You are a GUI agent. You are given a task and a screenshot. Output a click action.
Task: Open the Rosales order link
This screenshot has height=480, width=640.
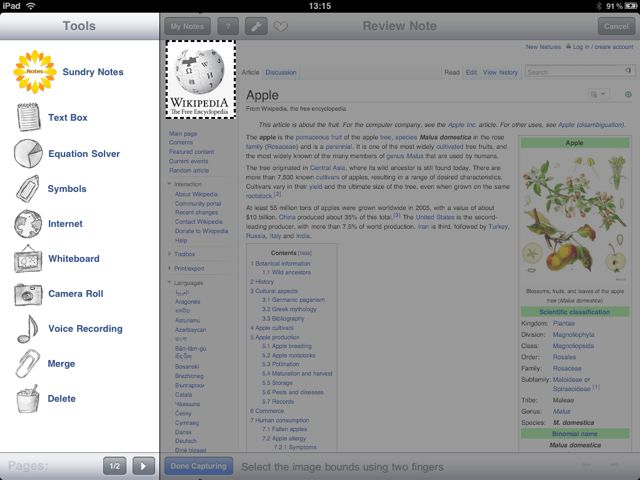(564, 357)
